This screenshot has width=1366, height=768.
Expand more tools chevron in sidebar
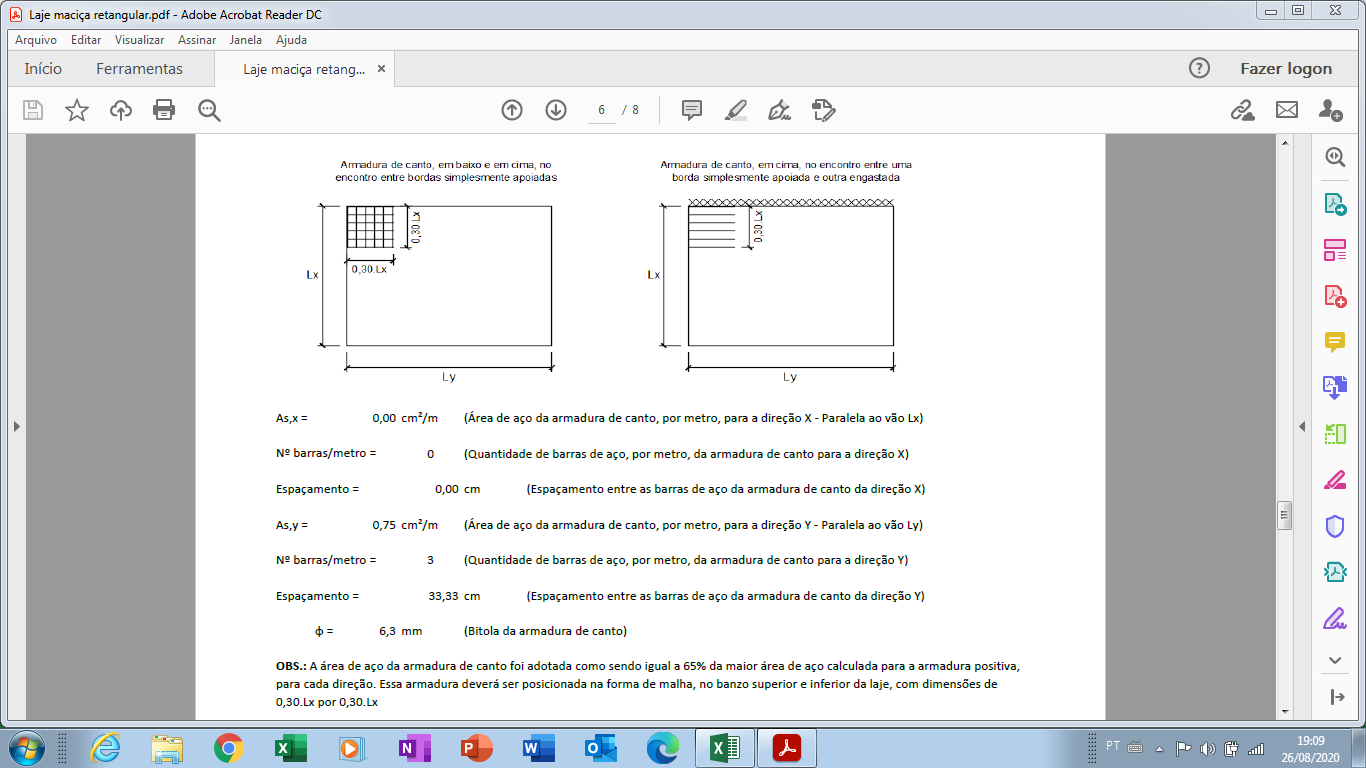pyautogui.click(x=1335, y=660)
